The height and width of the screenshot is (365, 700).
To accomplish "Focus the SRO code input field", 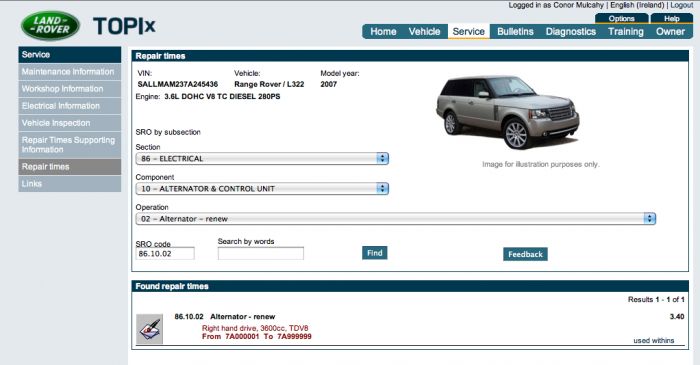I will 165,253.
